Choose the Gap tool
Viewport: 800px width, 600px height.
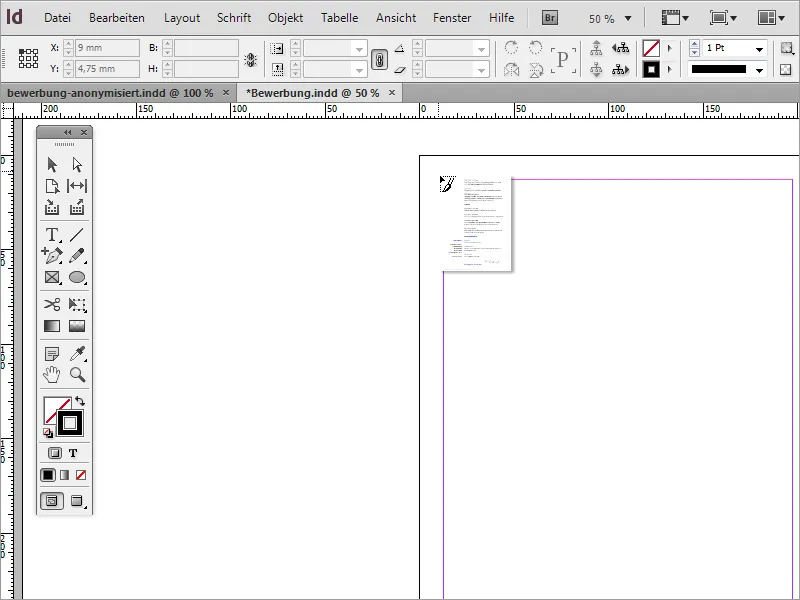tap(77, 186)
